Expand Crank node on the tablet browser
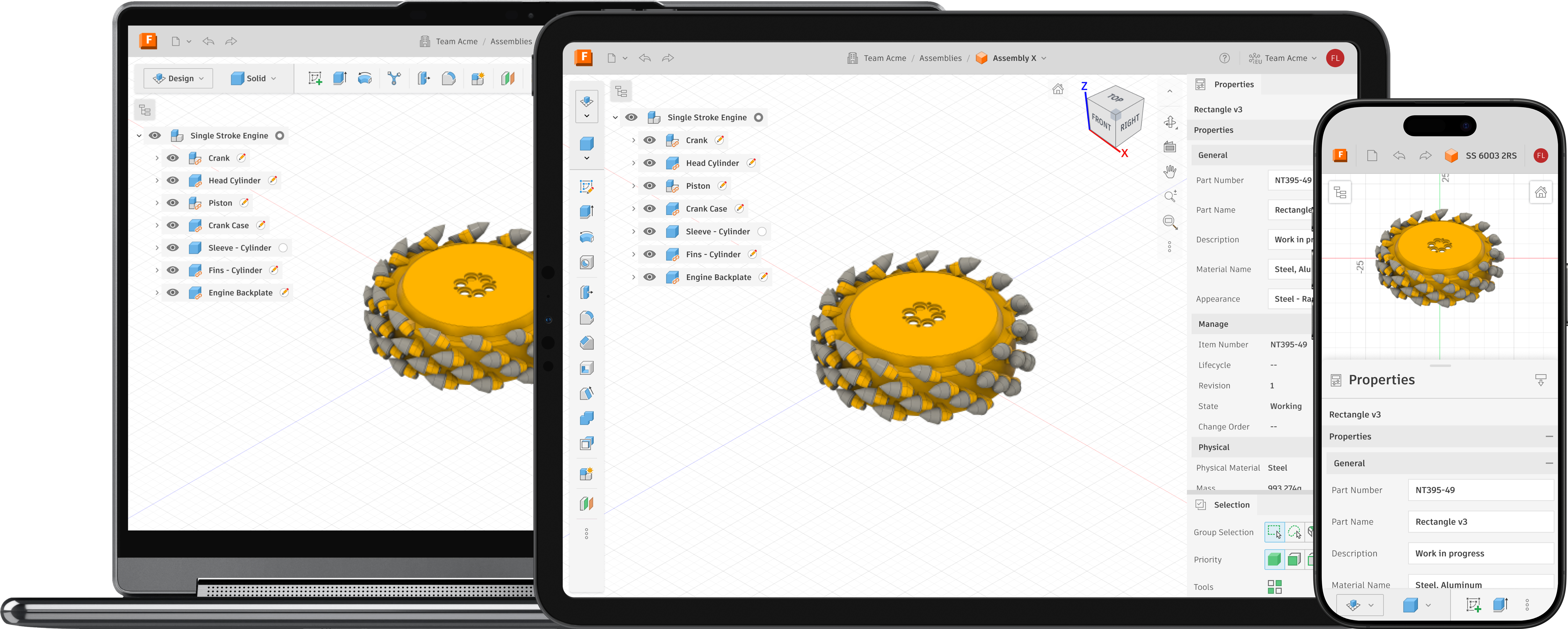The image size is (1568, 629). (x=633, y=141)
